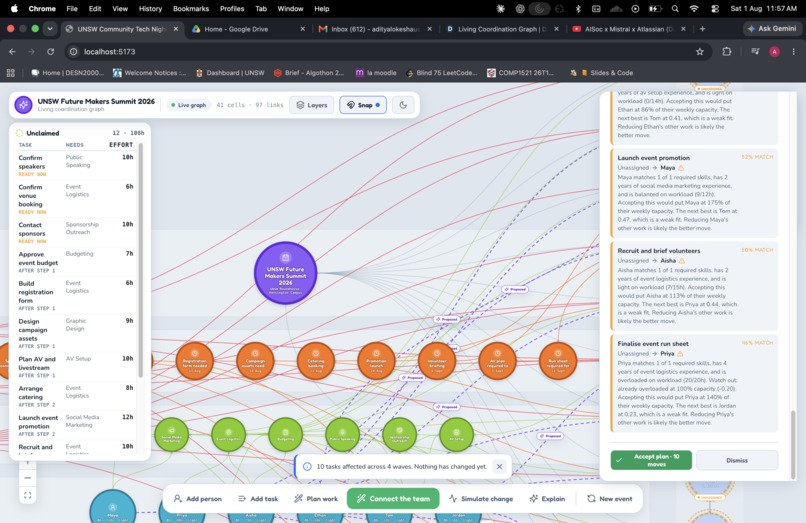Screen dimensions: 806x523
Task: Click the Add person button
Action: [198, 499]
